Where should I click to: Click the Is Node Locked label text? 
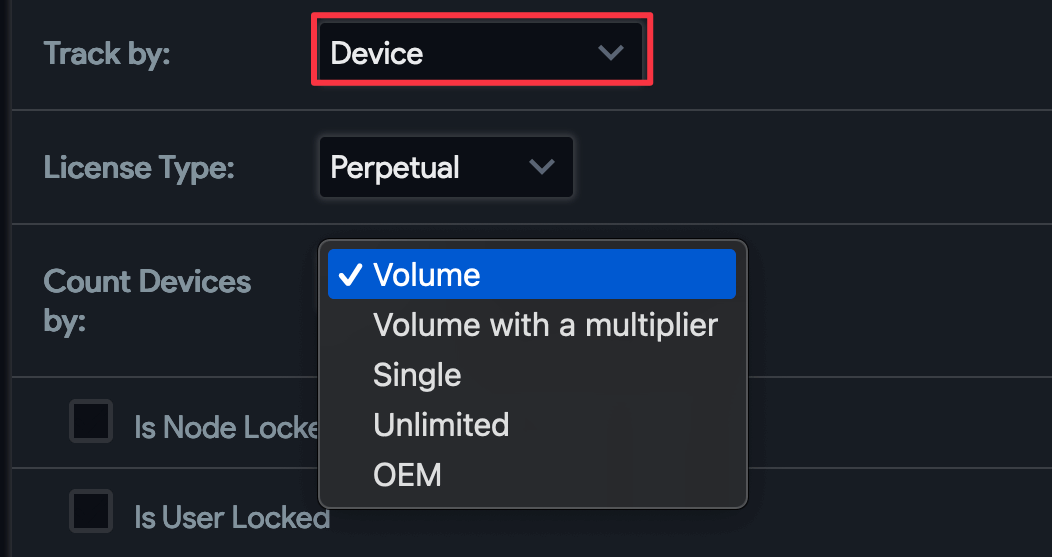pos(227,427)
